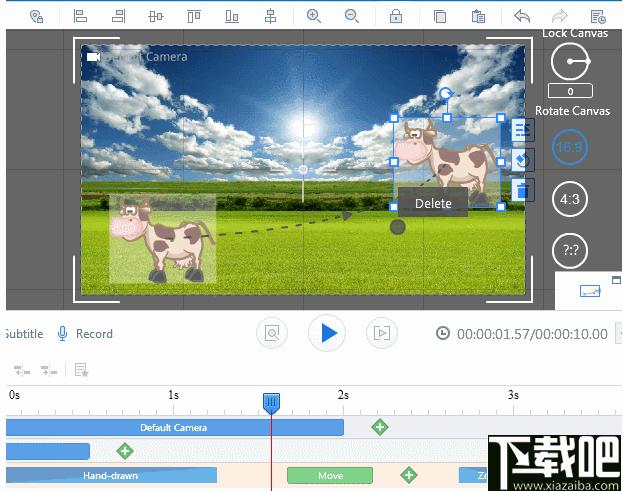The image size is (623, 491).
Task: Select the Move animation block on timeline
Action: pyautogui.click(x=330, y=476)
